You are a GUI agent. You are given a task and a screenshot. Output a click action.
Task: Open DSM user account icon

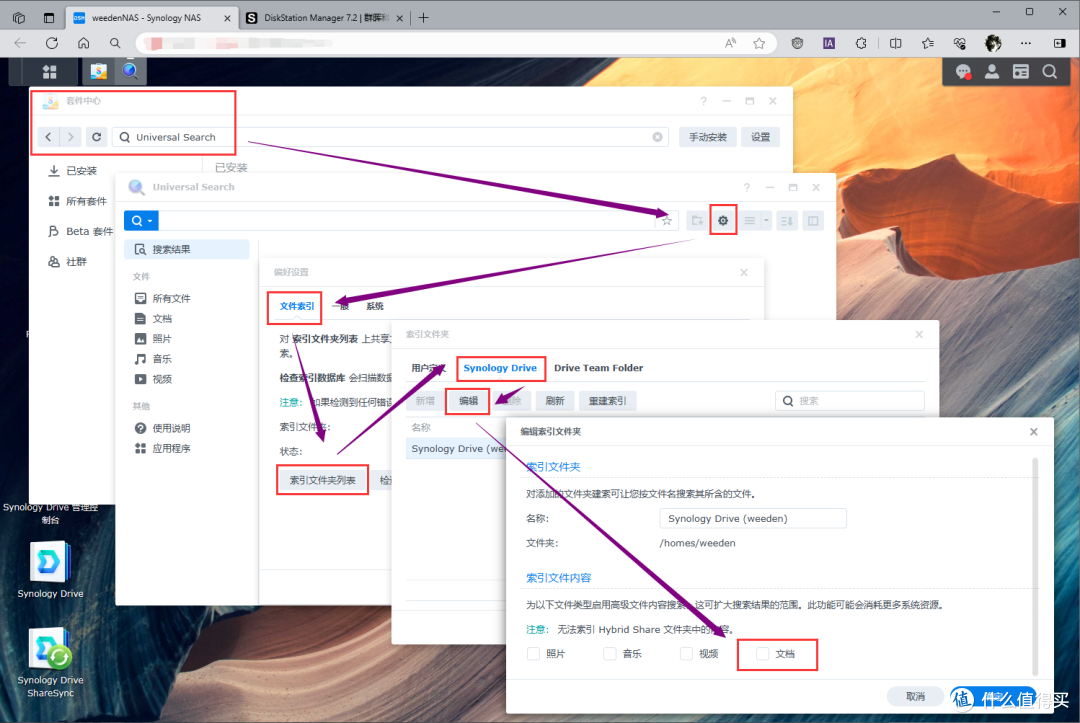(x=992, y=72)
